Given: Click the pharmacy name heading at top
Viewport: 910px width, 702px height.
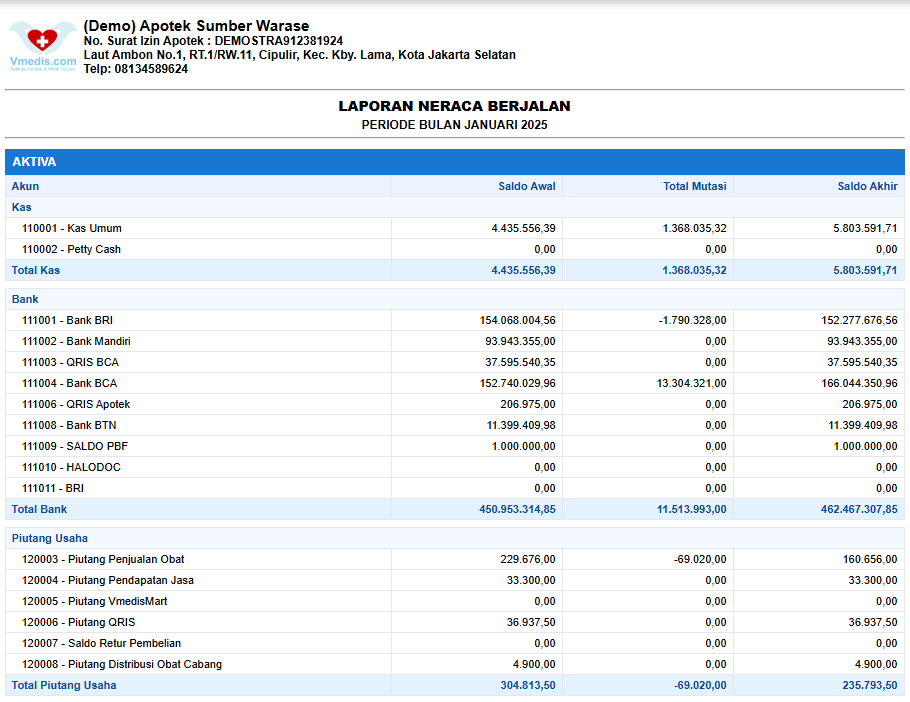Looking at the screenshot, I should (x=196, y=26).
